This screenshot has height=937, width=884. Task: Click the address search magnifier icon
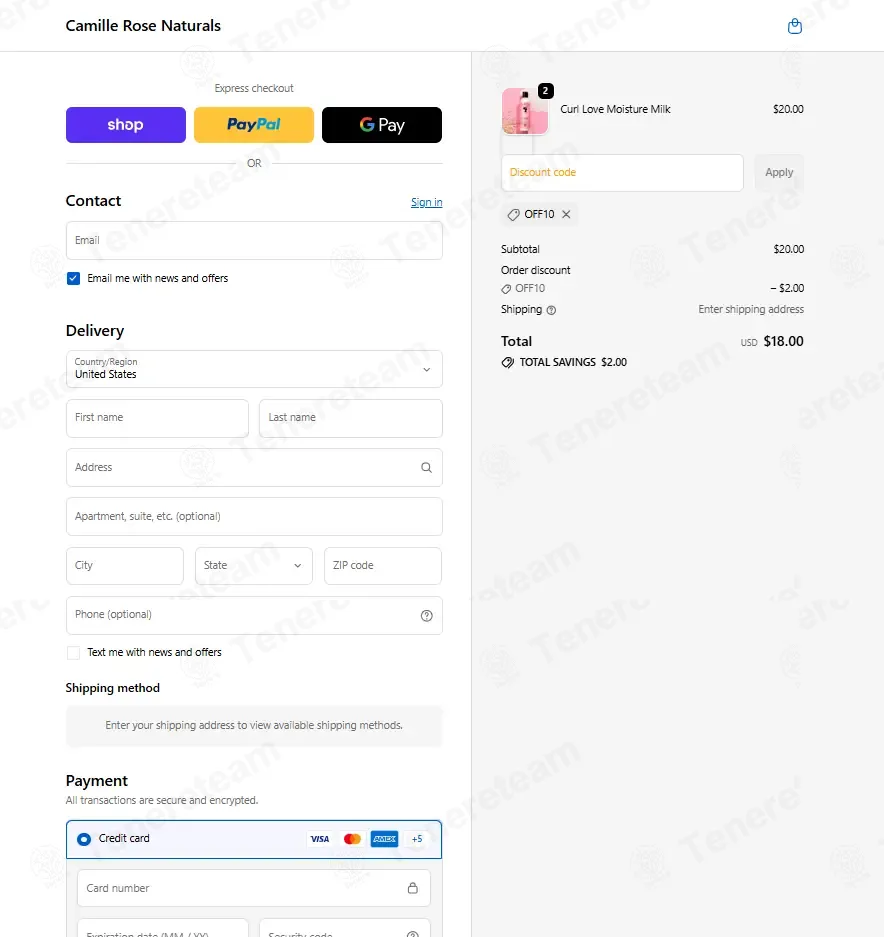pyautogui.click(x=426, y=467)
